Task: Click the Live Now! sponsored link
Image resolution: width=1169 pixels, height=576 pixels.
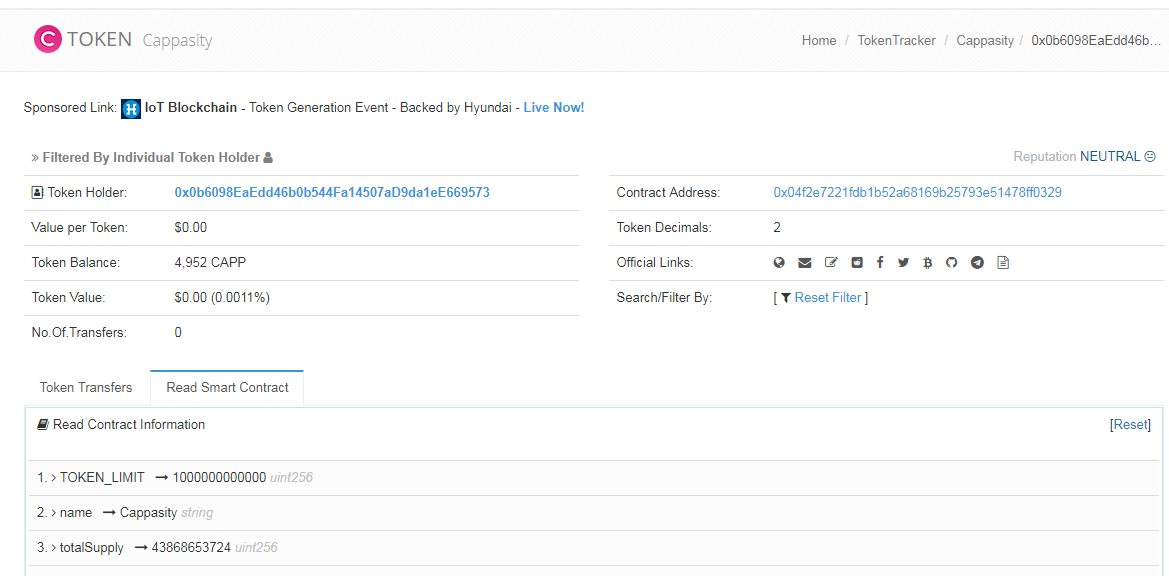Action: pyautogui.click(x=554, y=108)
